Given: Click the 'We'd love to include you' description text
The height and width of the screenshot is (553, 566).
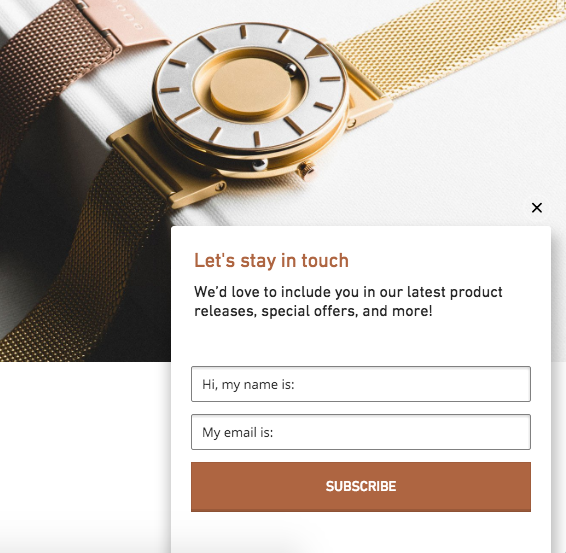Looking at the screenshot, I should tap(348, 301).
